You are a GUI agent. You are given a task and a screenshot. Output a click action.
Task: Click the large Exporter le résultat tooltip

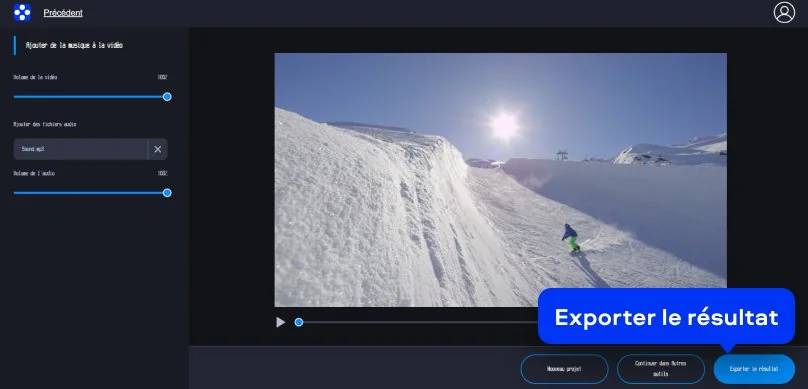666,316
